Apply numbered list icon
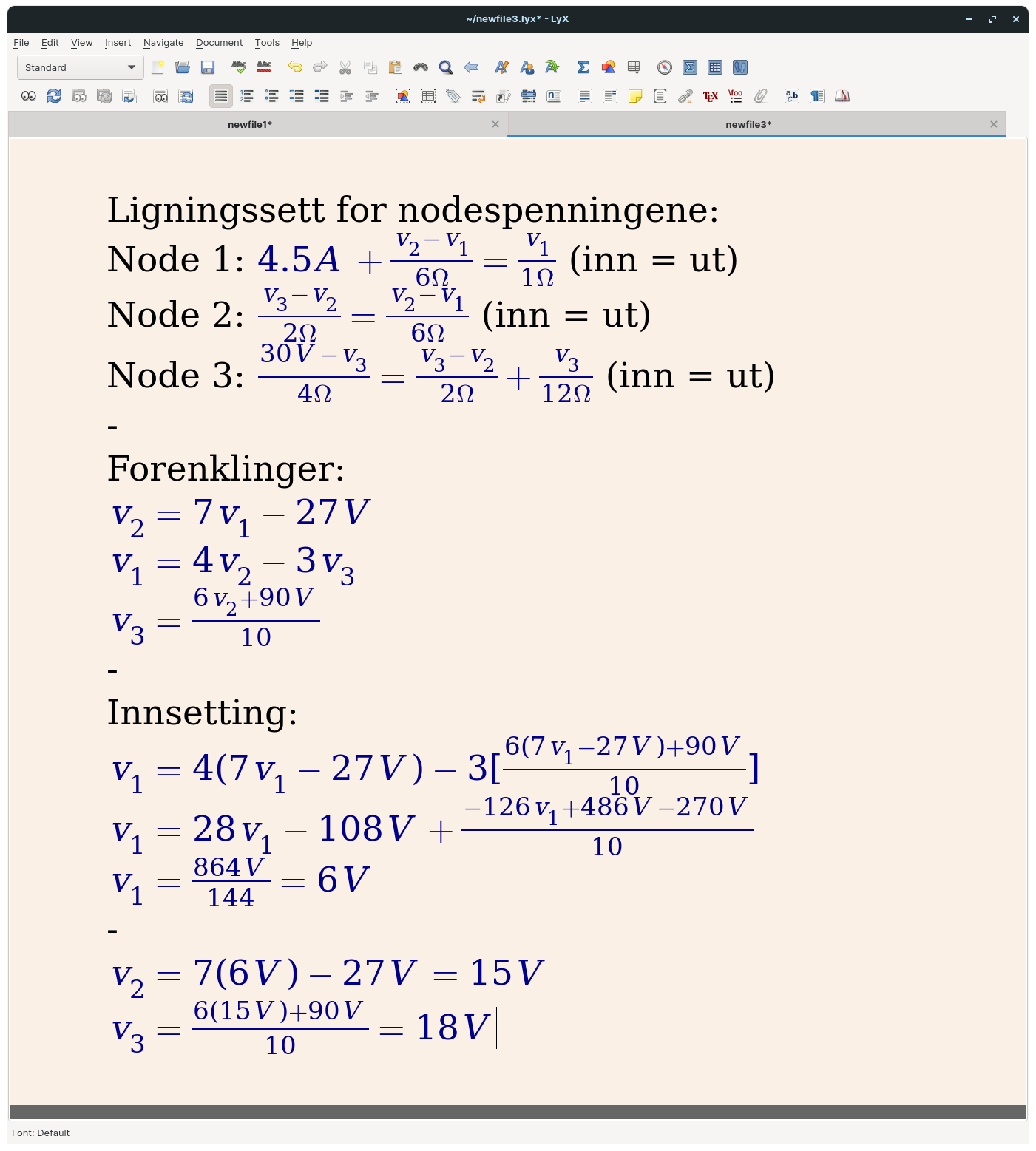 (246, 96)
